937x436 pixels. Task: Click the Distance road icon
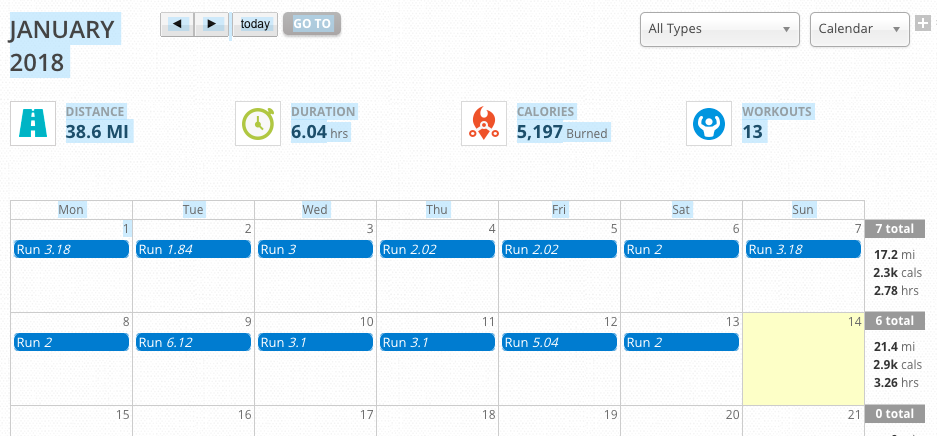point(33,123)
